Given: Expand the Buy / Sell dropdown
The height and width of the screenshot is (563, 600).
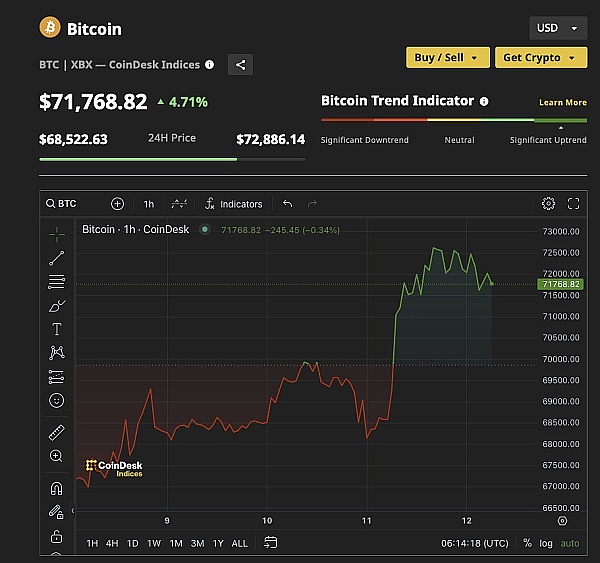Looking at the screenshot, I should point(448,57).
